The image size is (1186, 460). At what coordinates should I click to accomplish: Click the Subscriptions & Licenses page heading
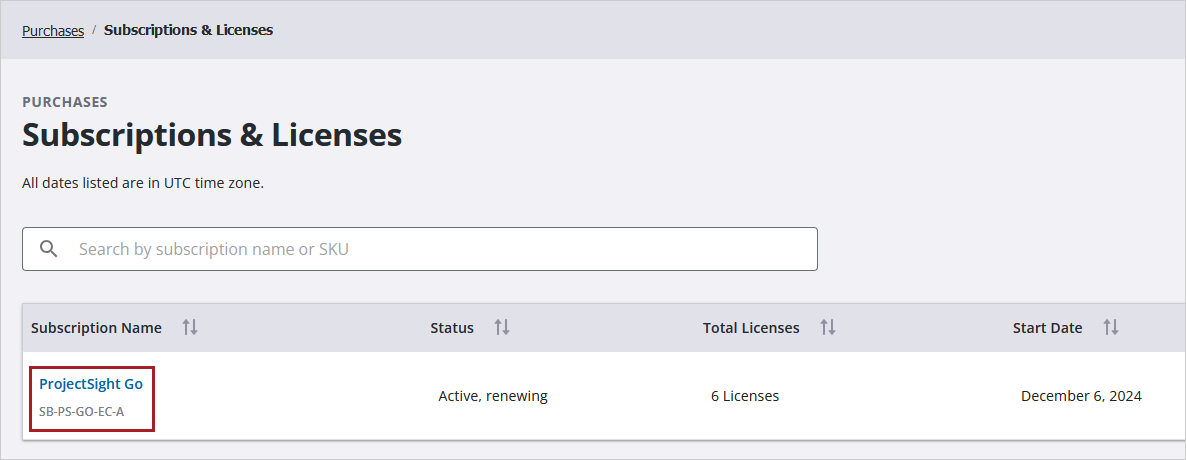click(x=212, y=135)
